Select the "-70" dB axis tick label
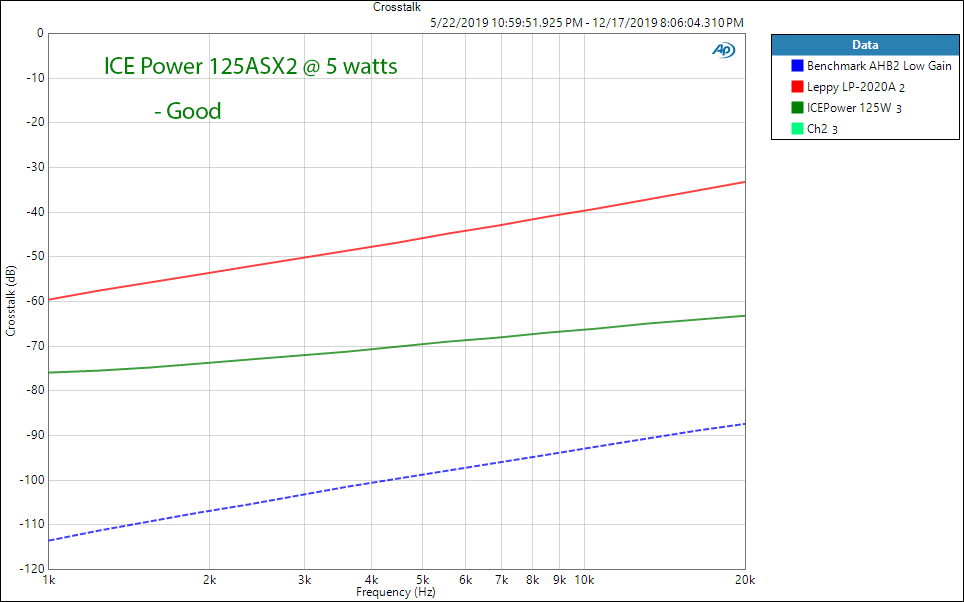 (x=35, y=346)
